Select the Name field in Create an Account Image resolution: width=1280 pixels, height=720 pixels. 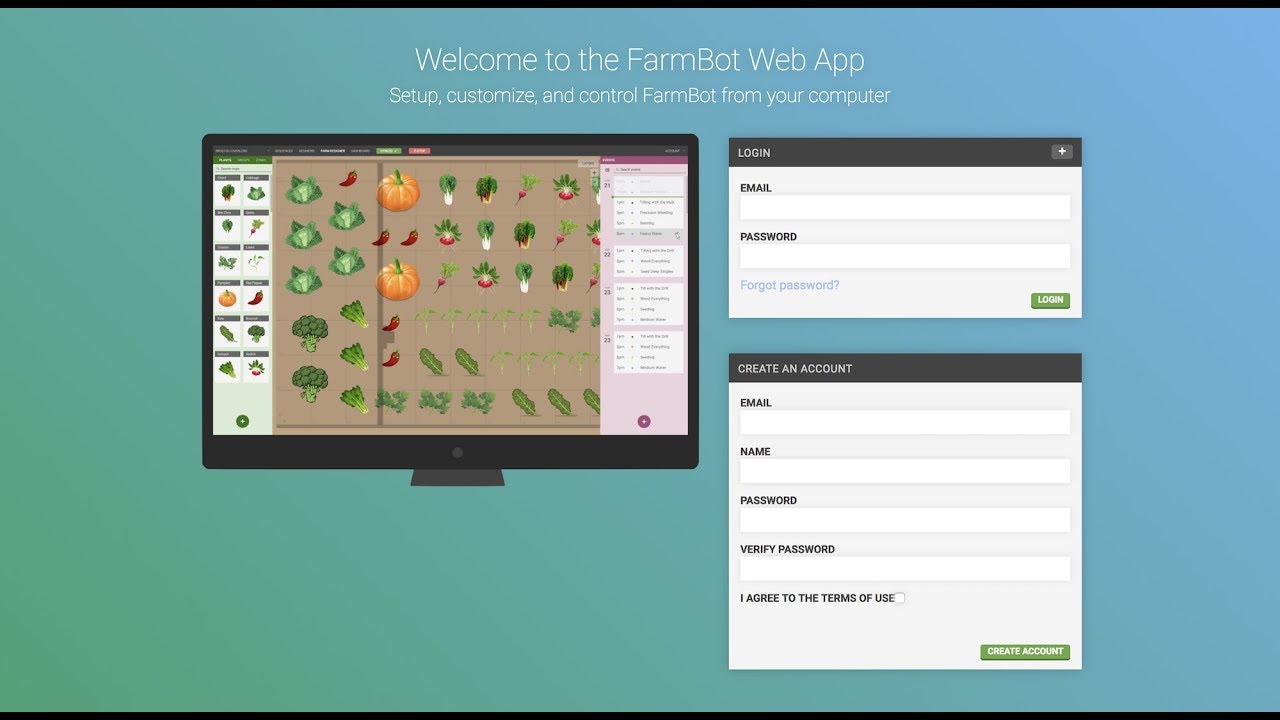905,471
